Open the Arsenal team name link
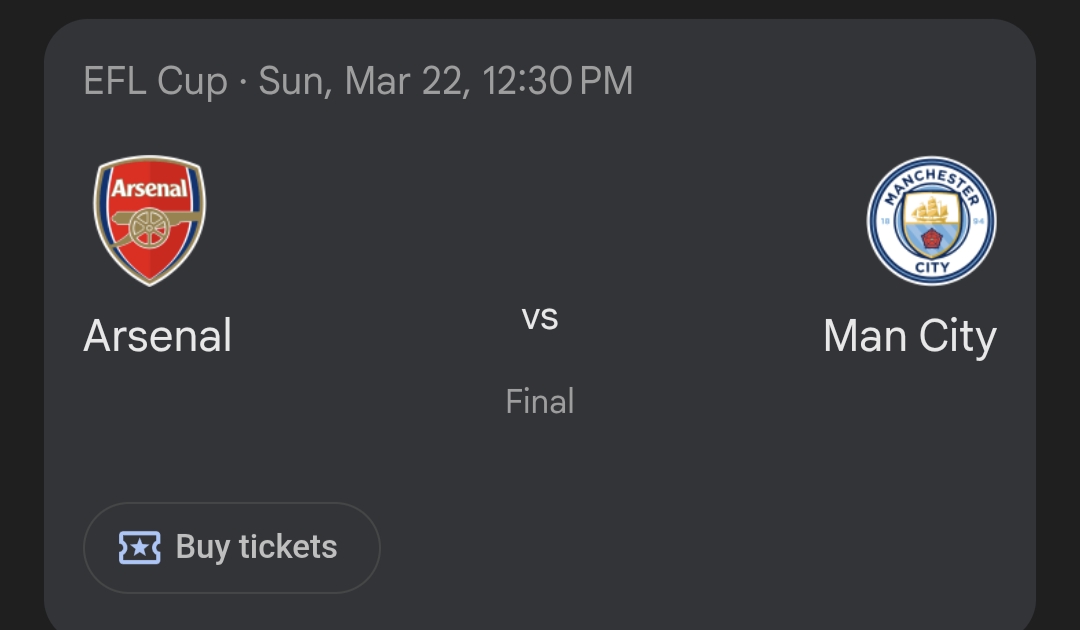Screen dimensions: 1080x630 pyautogui.click(x=158, y=336)
